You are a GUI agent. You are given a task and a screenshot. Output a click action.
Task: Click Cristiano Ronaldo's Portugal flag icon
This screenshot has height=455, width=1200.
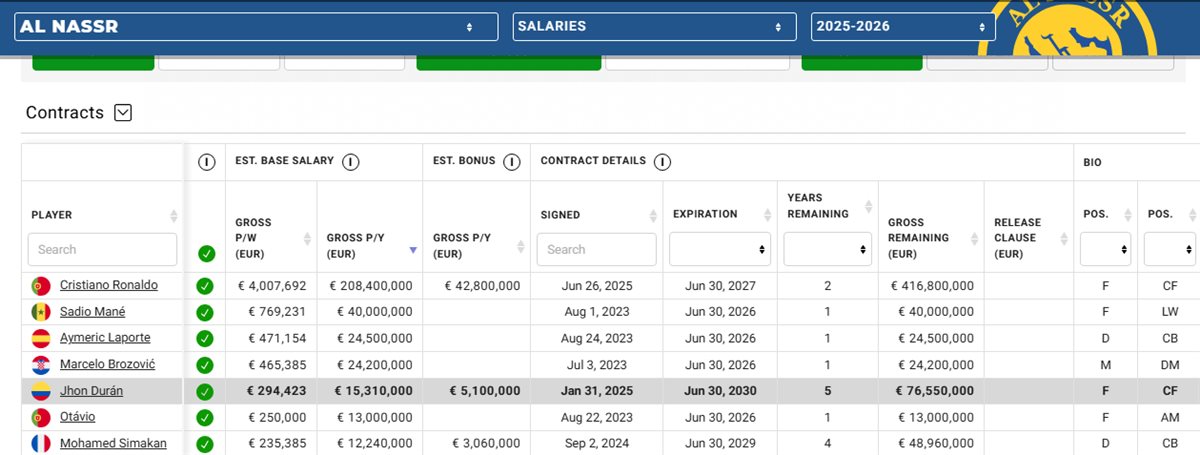[41, 286]
